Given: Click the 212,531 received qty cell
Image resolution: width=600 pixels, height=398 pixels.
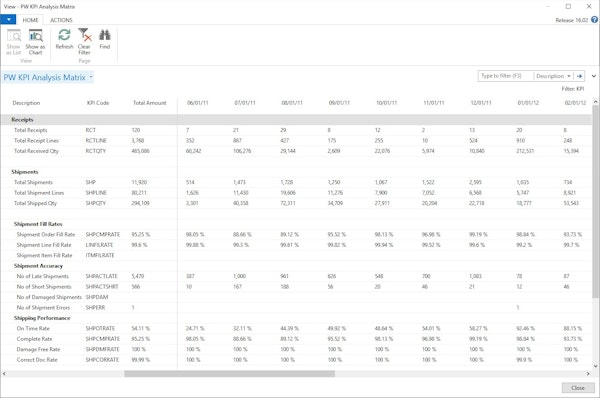Looking at the screenshot, I should [x=525, y=151].
